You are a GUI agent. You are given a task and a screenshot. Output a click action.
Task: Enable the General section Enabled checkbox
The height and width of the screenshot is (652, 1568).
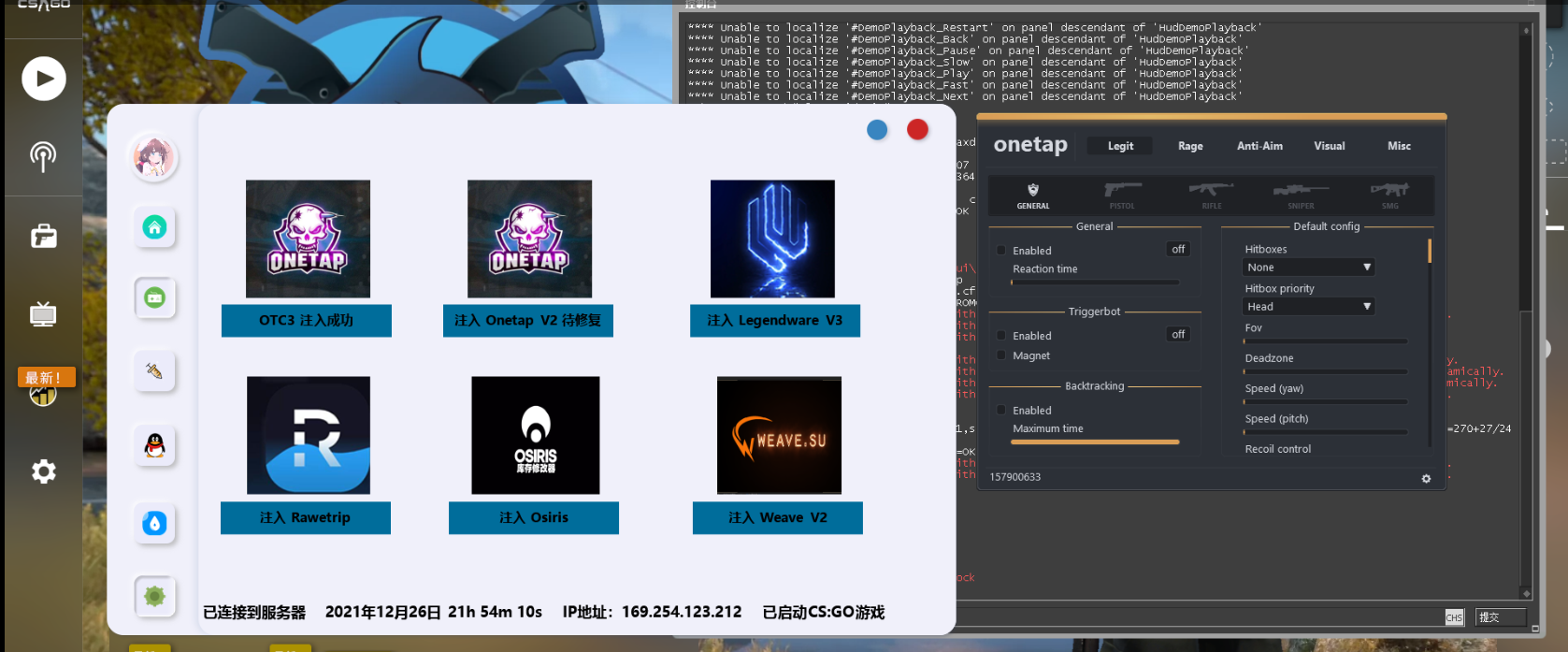tap(1001, 251)
